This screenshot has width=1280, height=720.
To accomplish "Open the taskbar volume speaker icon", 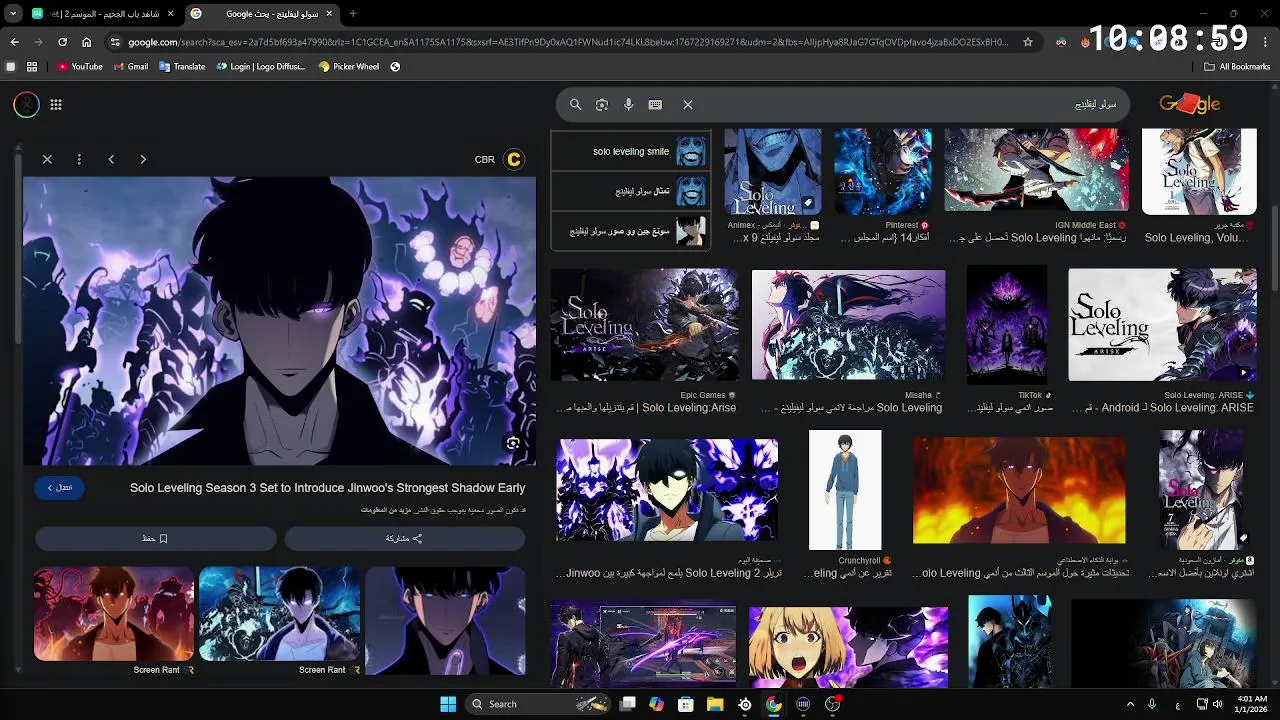I will 1217,704.
